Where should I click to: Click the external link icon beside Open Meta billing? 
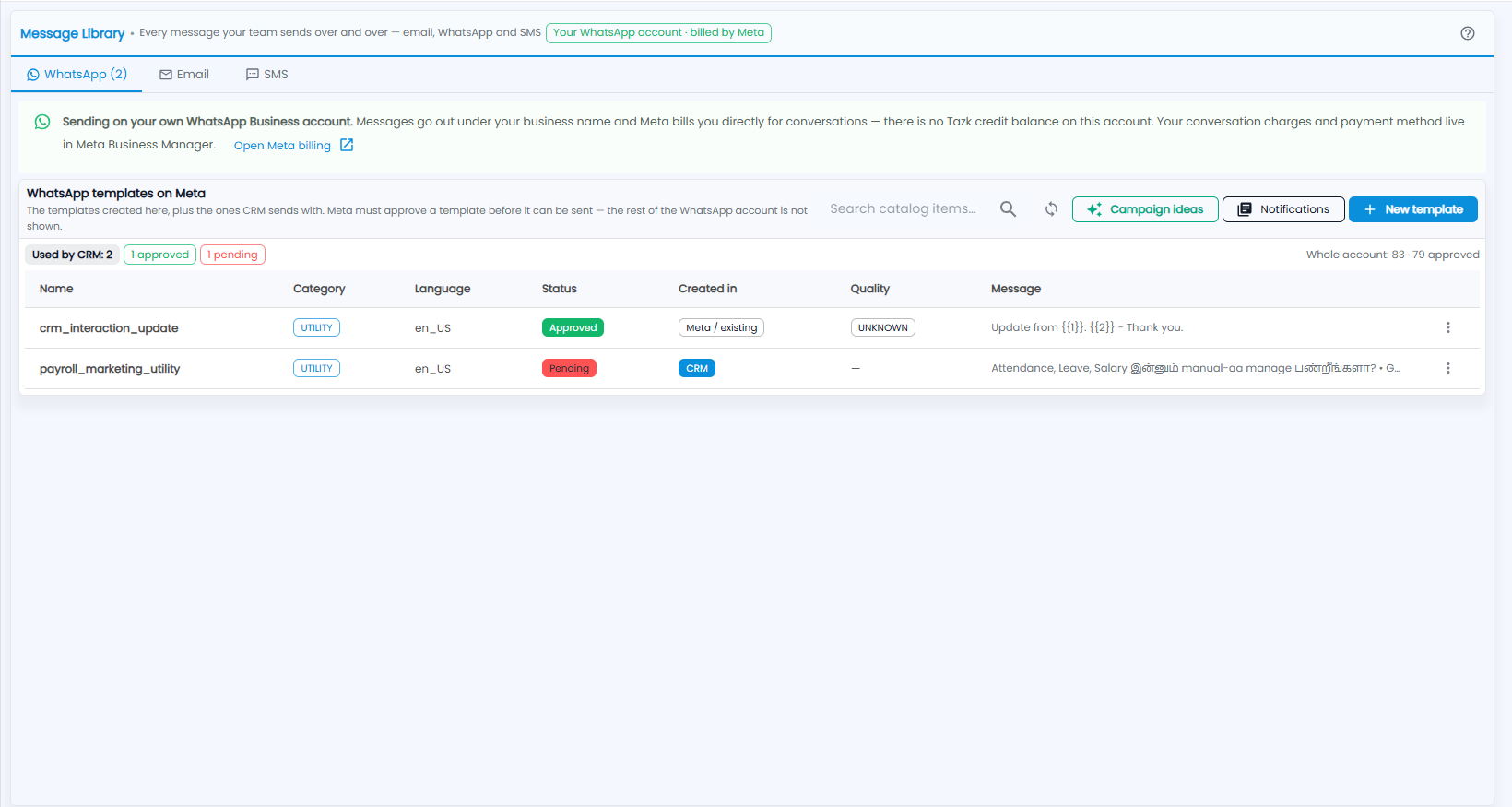click(x=347, y=145)
